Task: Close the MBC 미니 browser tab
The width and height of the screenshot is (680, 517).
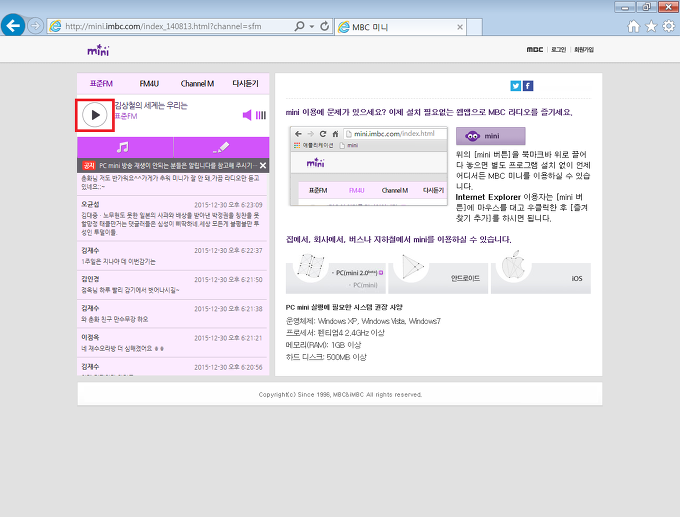Action: [460, 27]
